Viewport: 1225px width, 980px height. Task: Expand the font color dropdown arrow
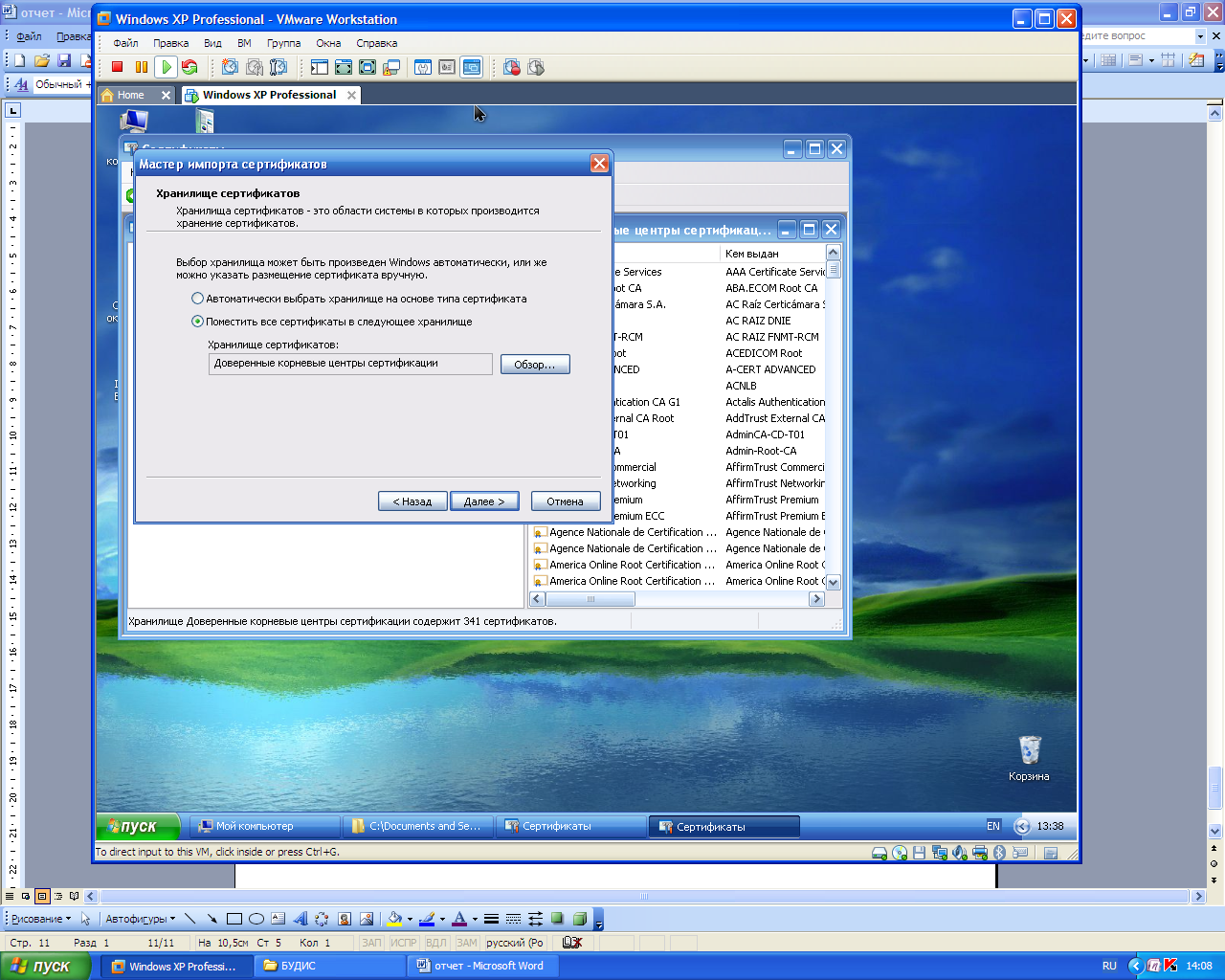pyautogui.click(x=475, y=919)
